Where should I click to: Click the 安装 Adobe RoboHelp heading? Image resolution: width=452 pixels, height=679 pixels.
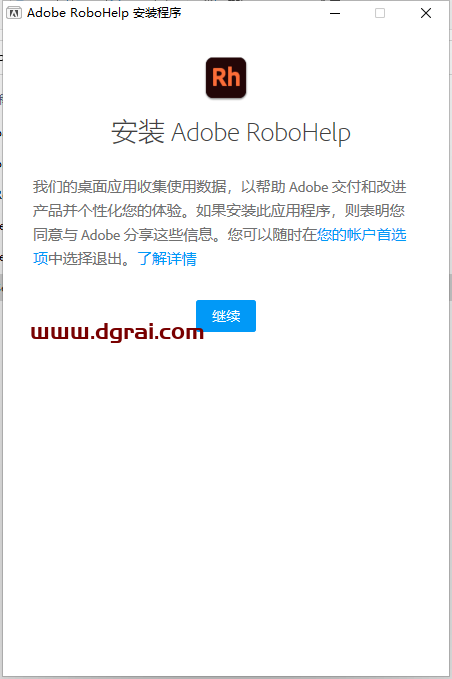click(231, 133)
